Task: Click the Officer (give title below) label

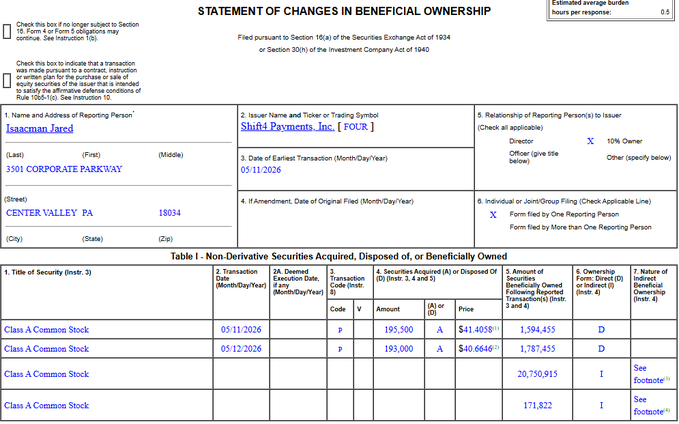Action: point(534,157)
